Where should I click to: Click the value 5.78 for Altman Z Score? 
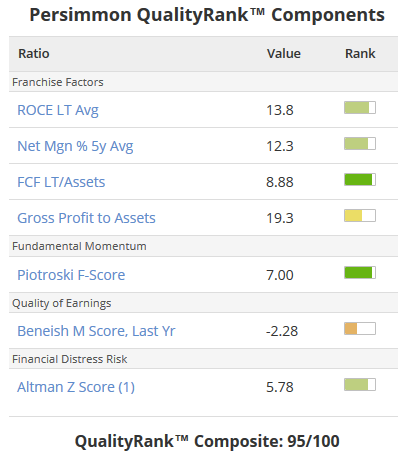[x=280, y=387]
